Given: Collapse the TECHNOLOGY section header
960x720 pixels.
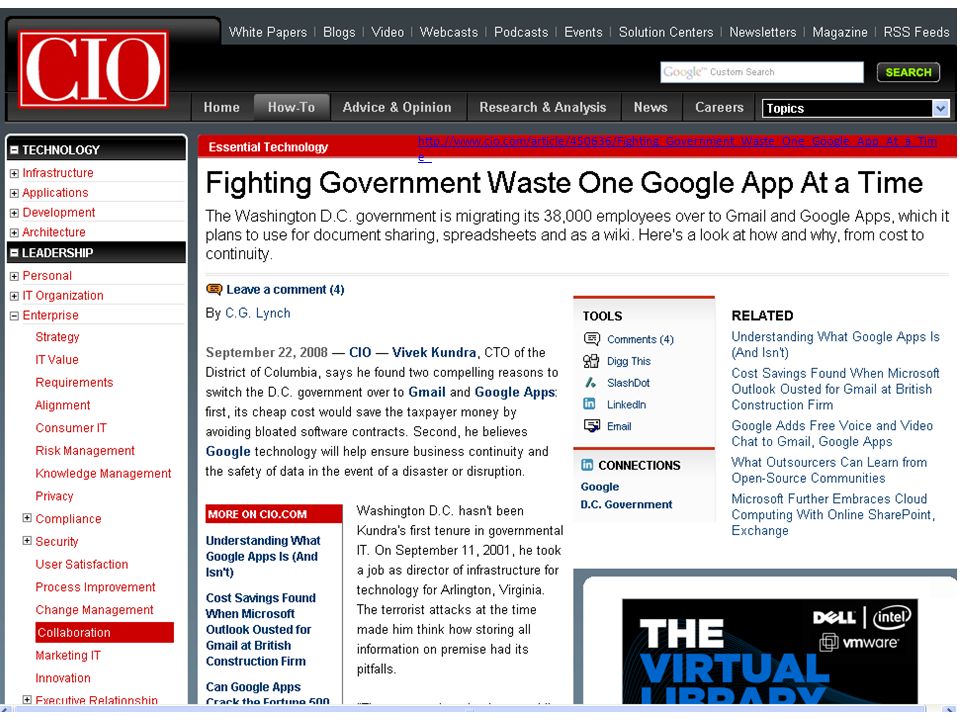Looking at the screenshot, I should tap(14, 150).
